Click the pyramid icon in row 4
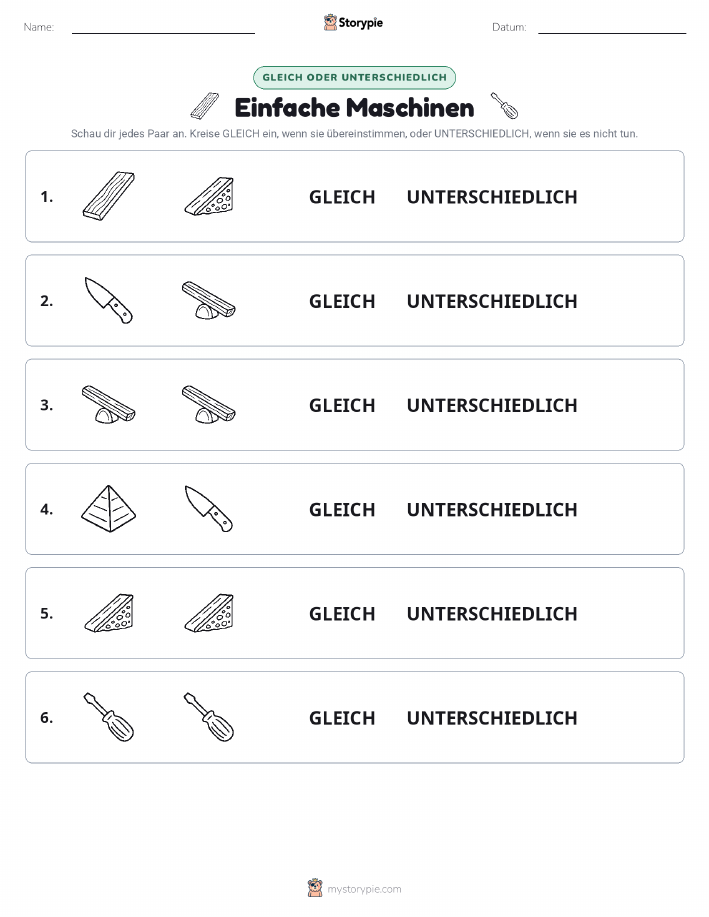Screen dimensions: 709x917 109,508
